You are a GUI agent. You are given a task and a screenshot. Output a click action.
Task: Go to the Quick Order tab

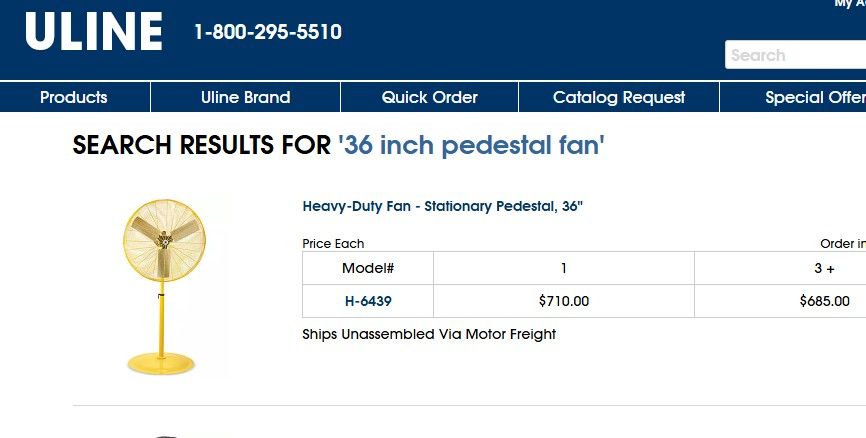point(429,97)
